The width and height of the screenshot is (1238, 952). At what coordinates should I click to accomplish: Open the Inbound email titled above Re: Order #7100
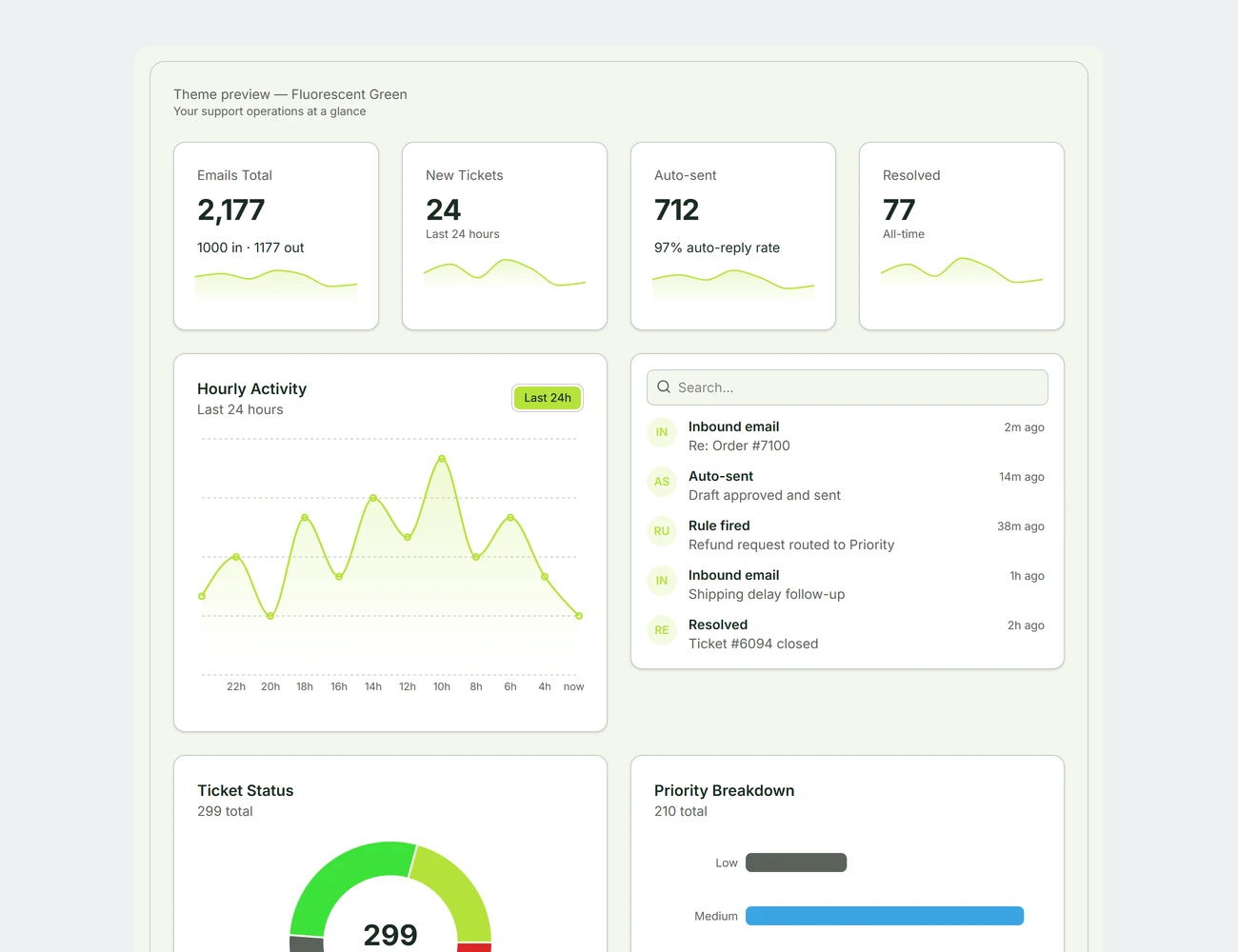(733, 426)
